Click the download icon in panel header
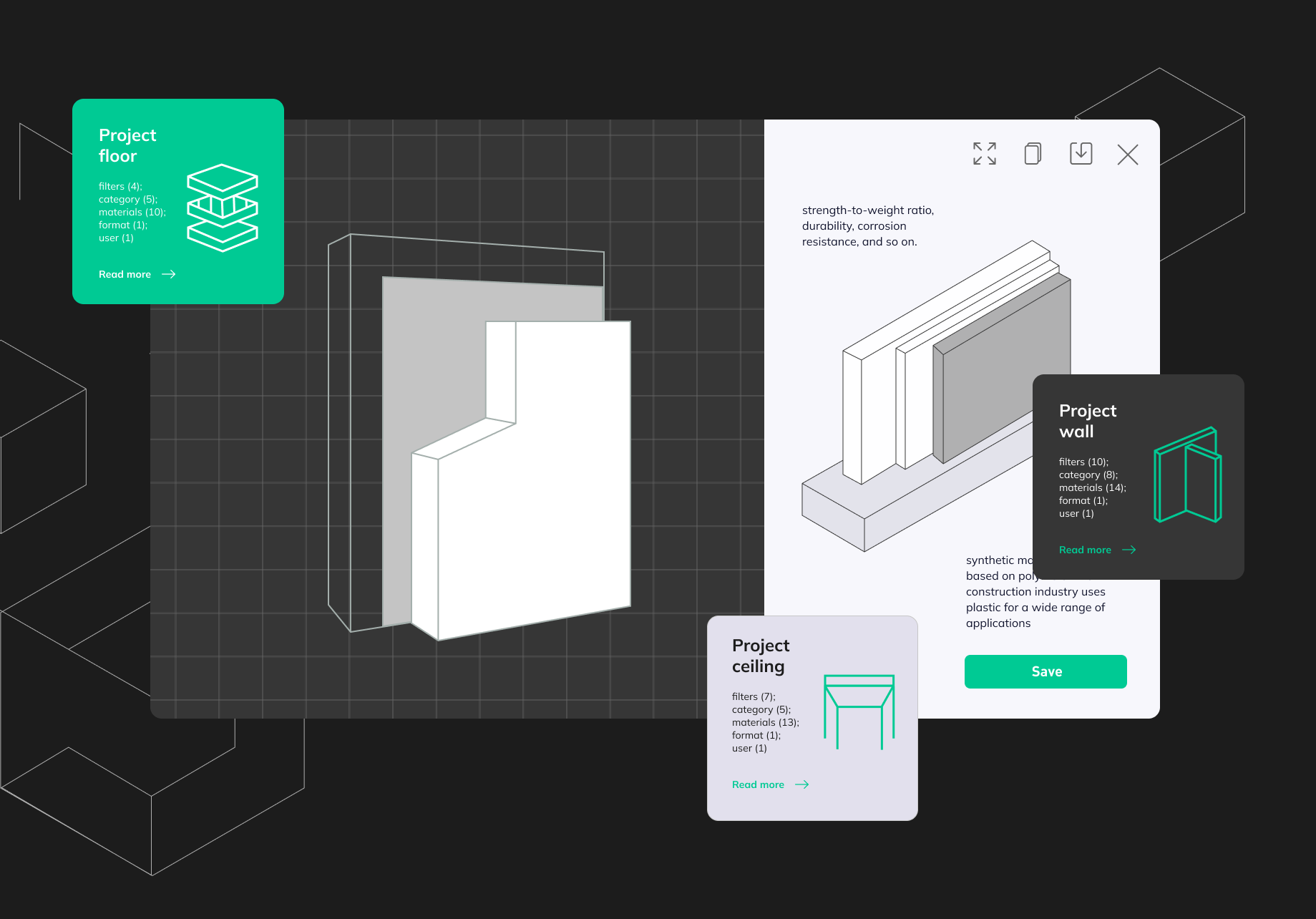Screen dimensions: 1316x919 pyautogui.click(x=1081, y=154)
